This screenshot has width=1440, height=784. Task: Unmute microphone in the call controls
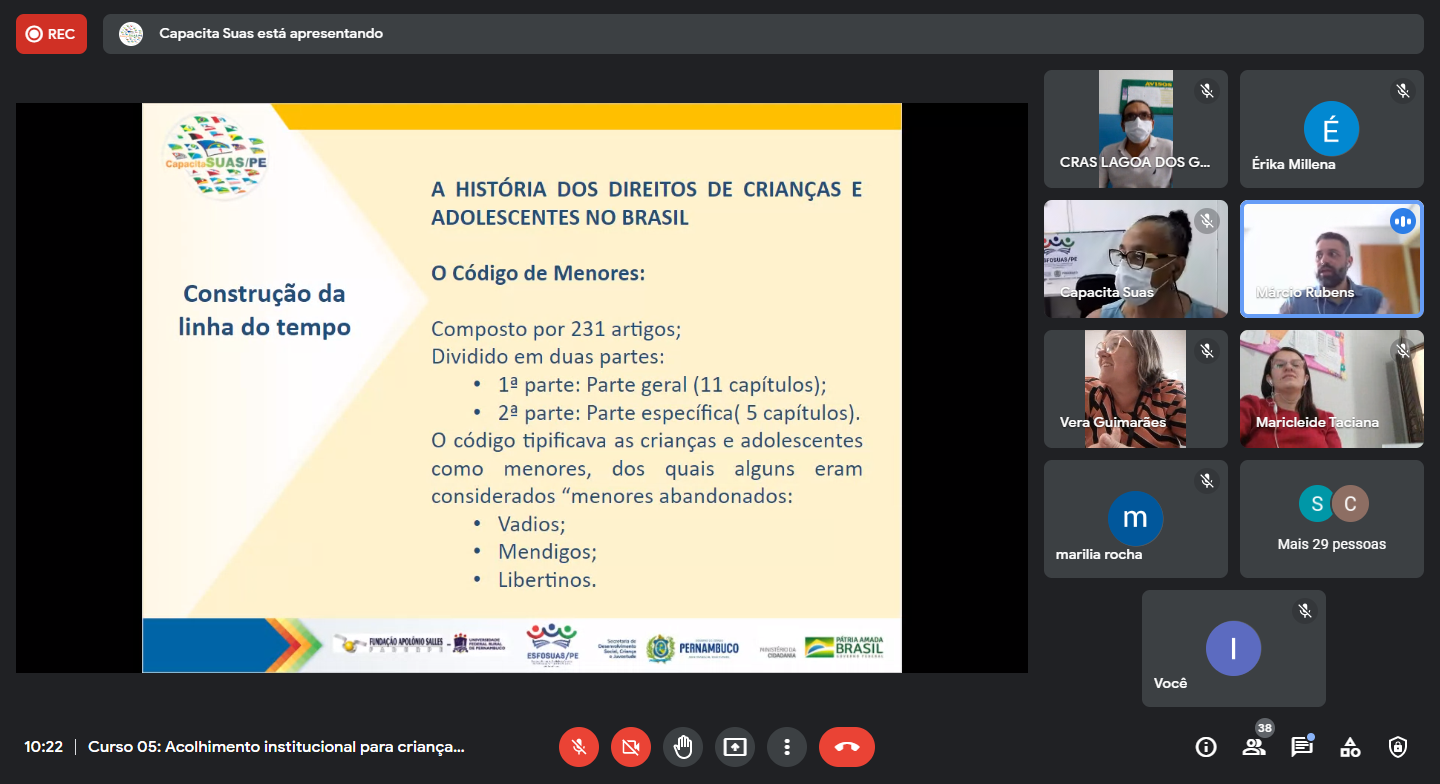[x=578, y=747]
